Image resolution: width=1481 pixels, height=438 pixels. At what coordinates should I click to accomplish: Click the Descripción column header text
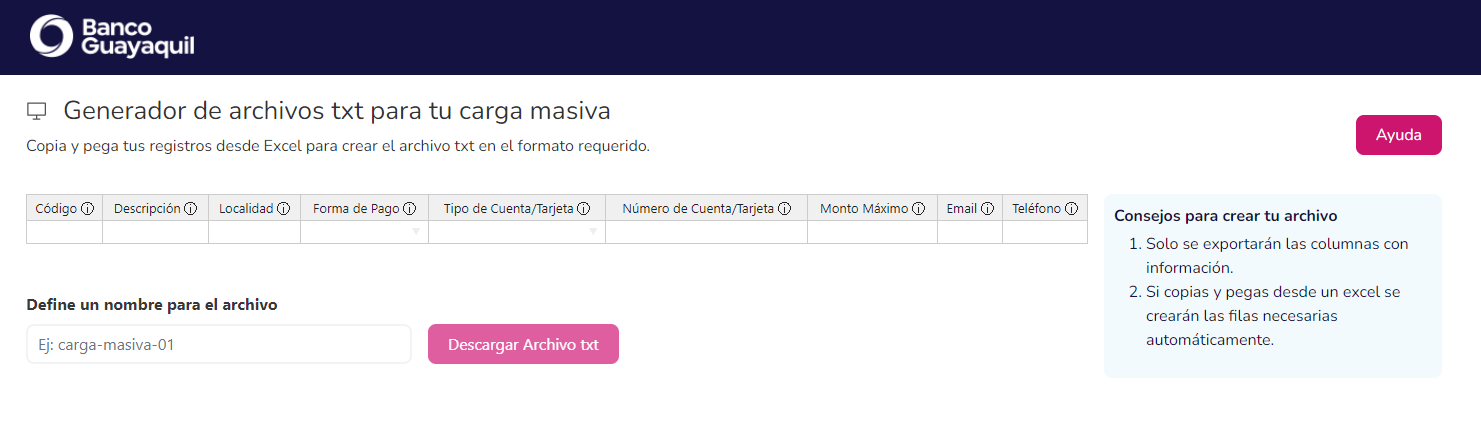coord(147,209)
